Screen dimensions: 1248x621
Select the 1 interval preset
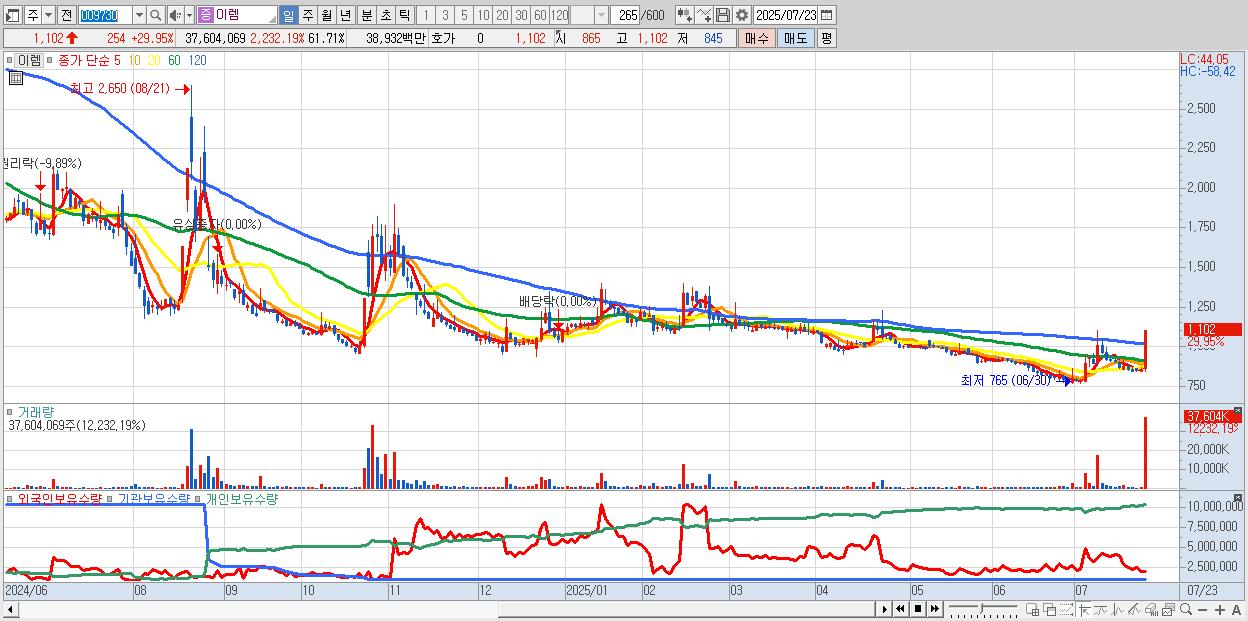(425, 15)
